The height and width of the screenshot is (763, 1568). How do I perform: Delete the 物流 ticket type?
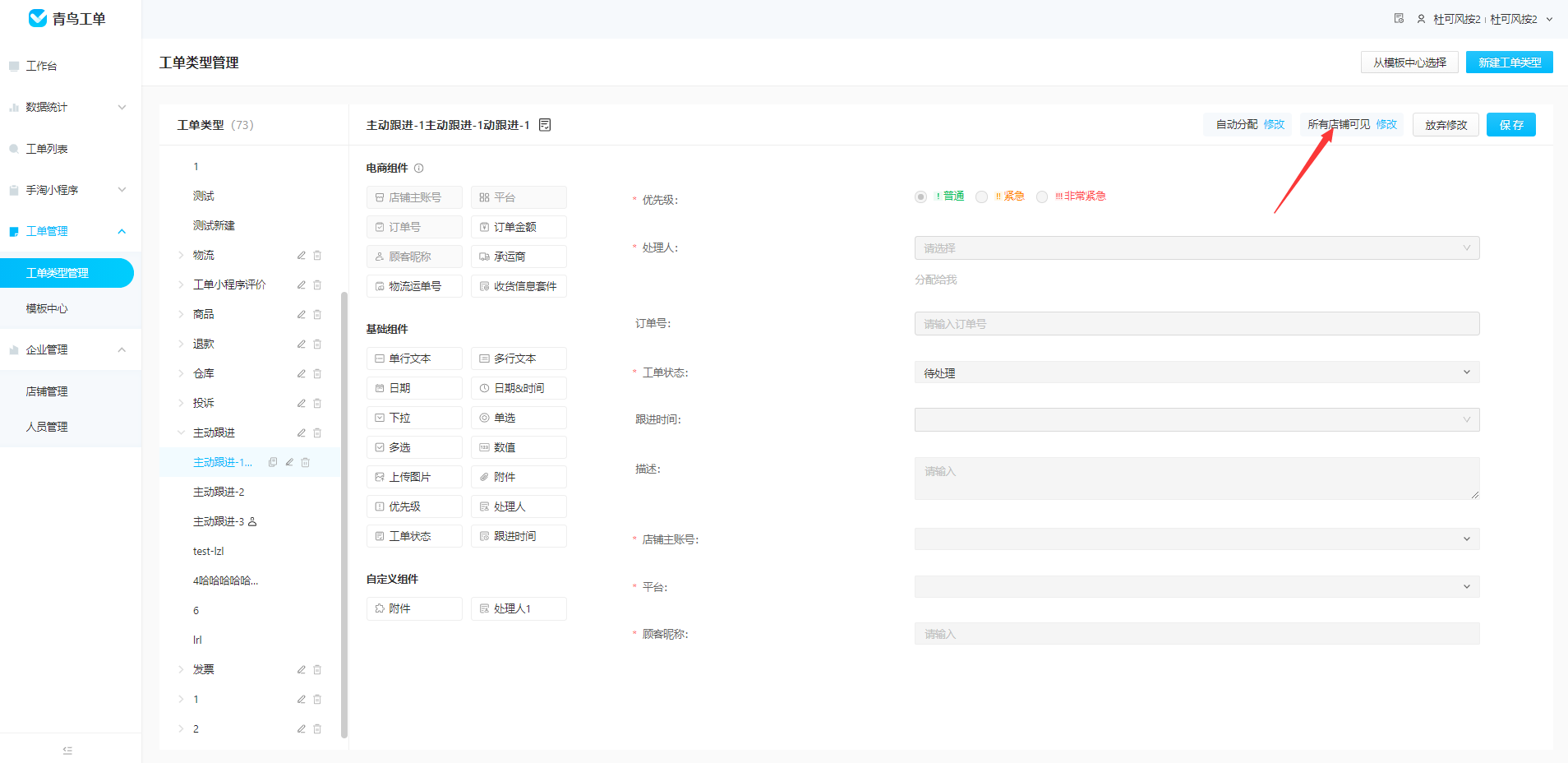317,256
